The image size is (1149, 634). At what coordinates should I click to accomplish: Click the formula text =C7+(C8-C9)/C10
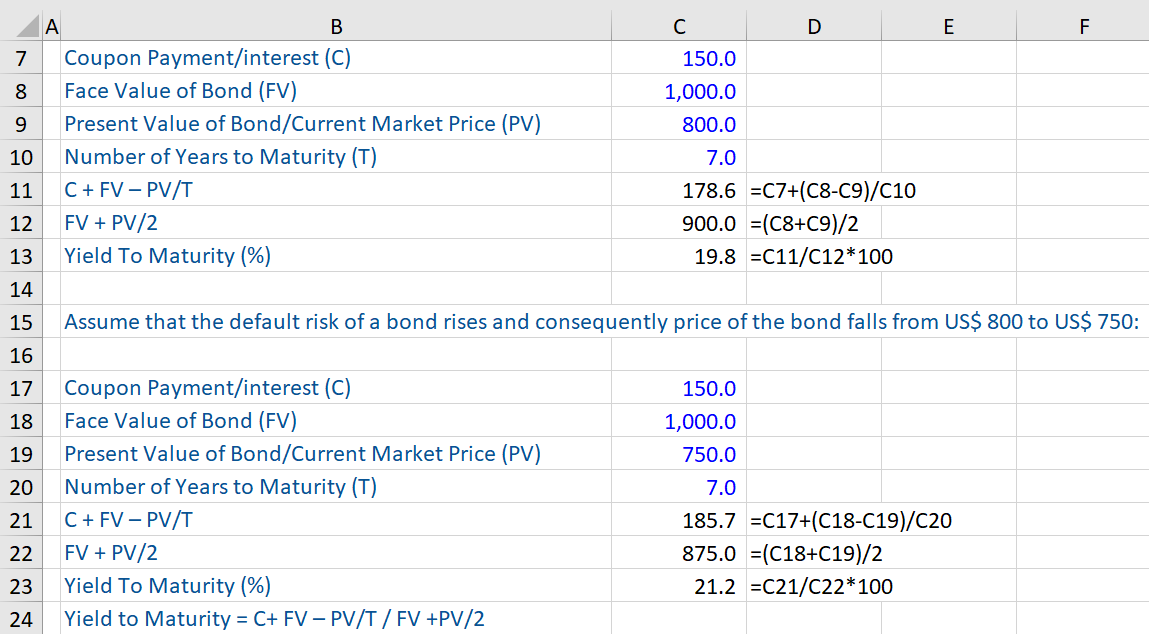832,191
